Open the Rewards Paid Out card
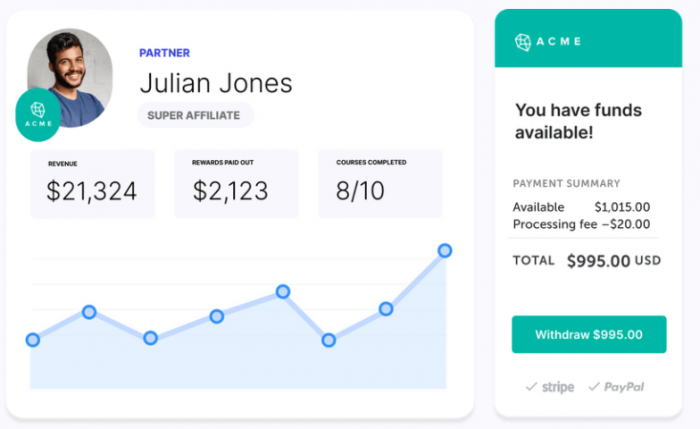The image size is (700, 429). tap(236, 184)
